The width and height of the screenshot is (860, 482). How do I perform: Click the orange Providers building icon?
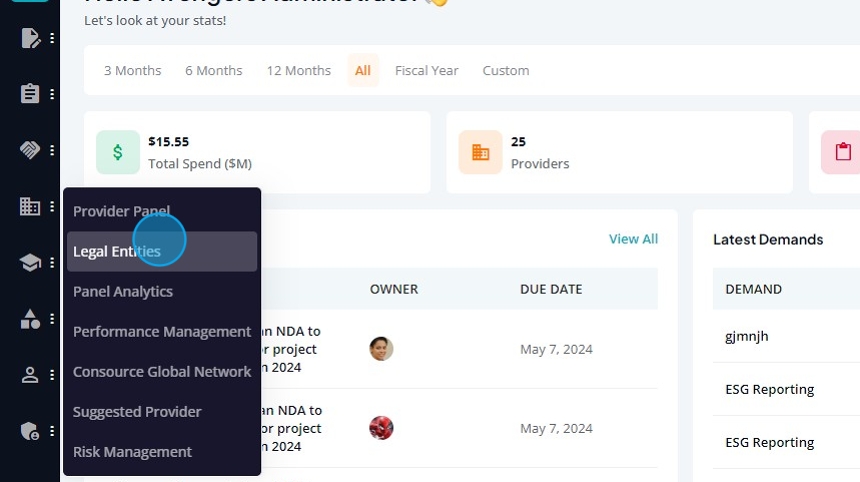pyautogui.click(x=480, y=152)
